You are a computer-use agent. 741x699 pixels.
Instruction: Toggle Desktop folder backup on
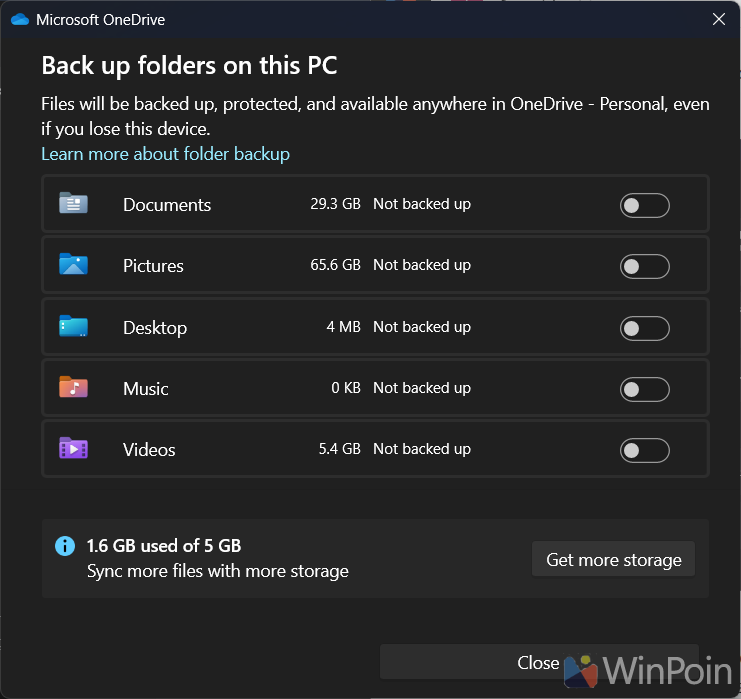pos(644,328)
